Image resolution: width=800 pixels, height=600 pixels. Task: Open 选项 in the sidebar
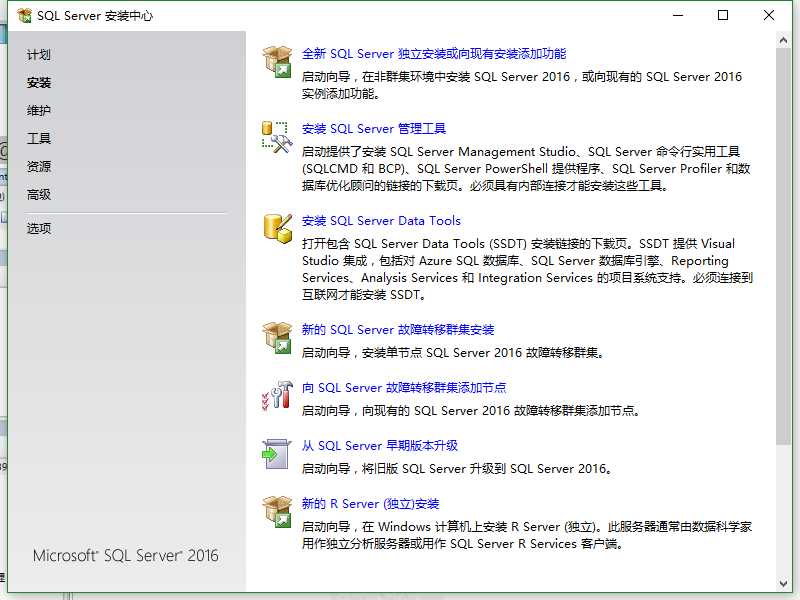coord(39,228)
